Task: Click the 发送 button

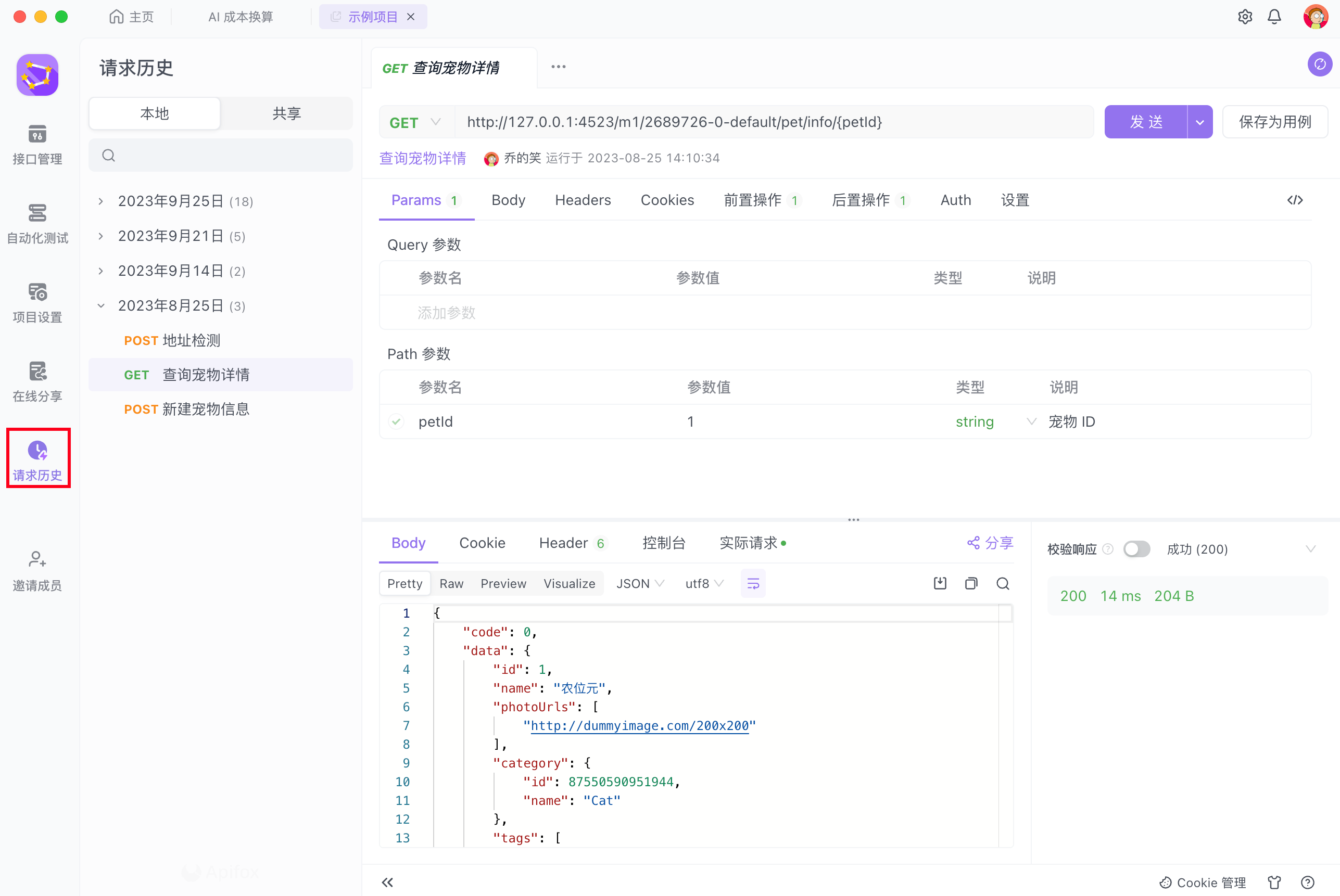Action: [1146, 122]
